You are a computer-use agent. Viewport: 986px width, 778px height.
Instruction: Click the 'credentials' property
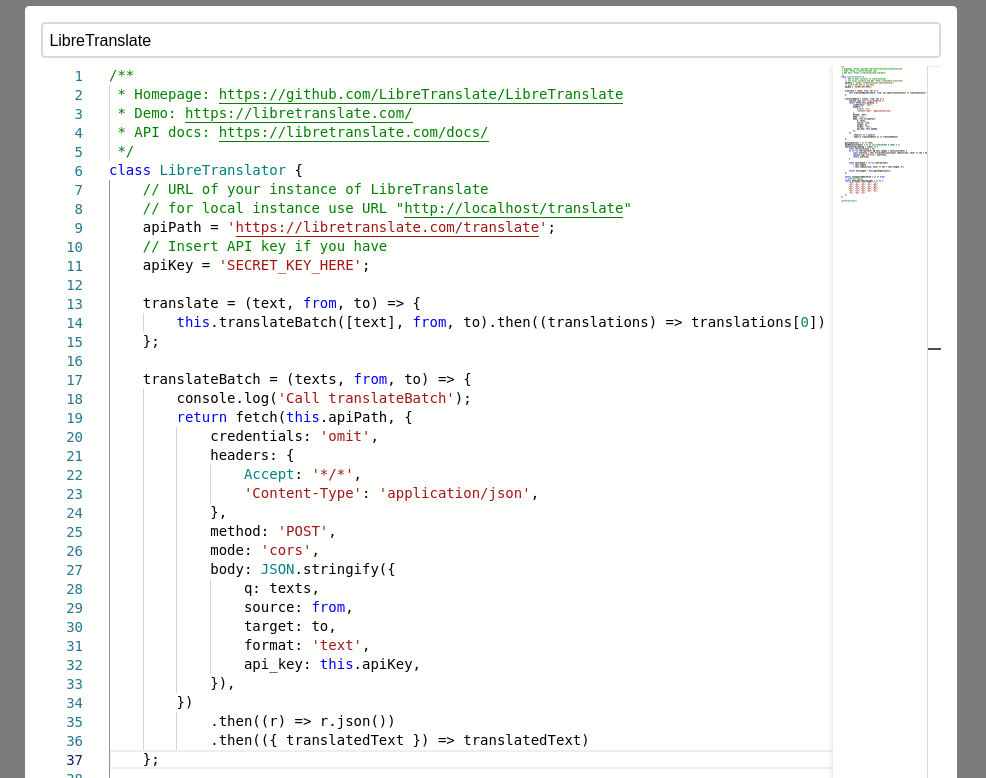point(257,436)
